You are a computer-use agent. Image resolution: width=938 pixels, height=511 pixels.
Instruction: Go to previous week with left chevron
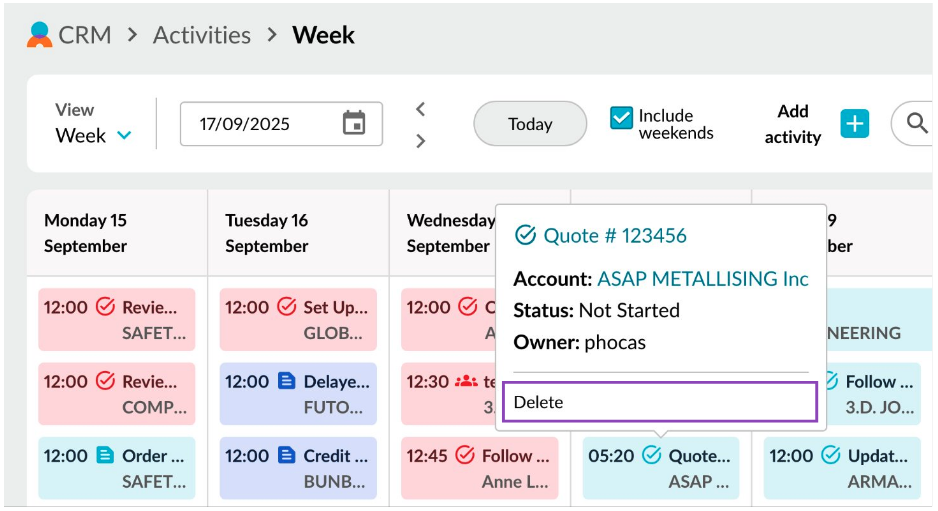[421, 108]
